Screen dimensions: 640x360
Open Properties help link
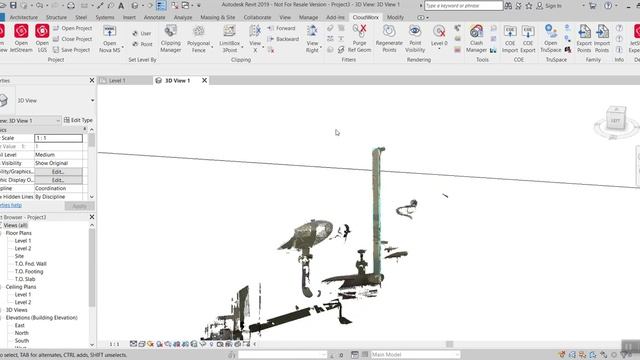(11, 205)
